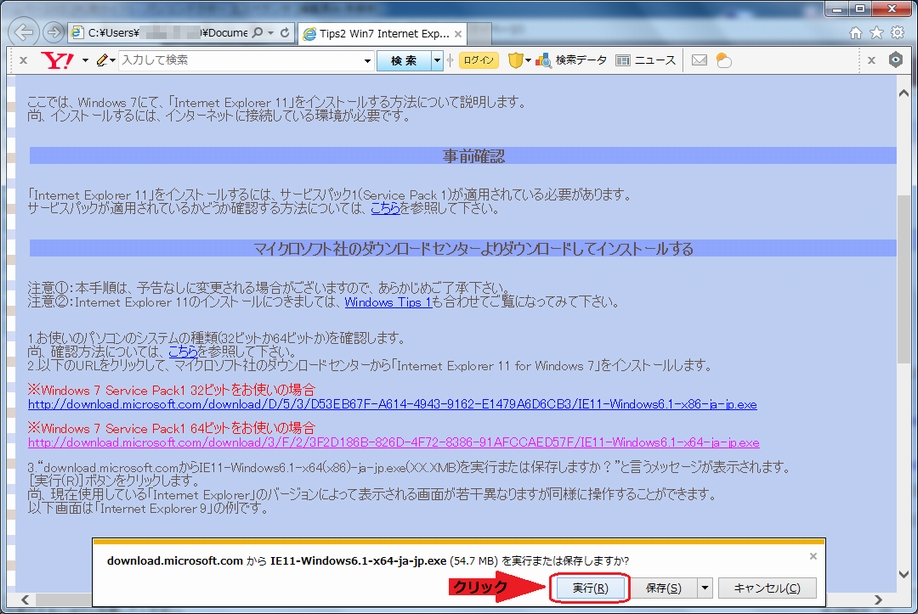Dismiss the download notification bar with X

(813, 556)
